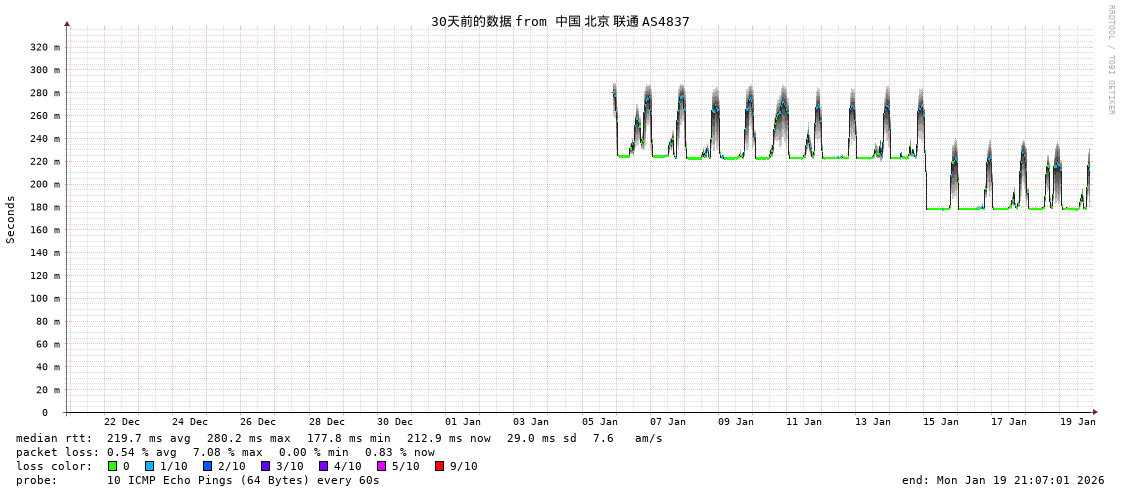This screenshot has height=494, width=1121.
Task: Click the light blue 1/10 loss swatch
Action: coord(149,466)
